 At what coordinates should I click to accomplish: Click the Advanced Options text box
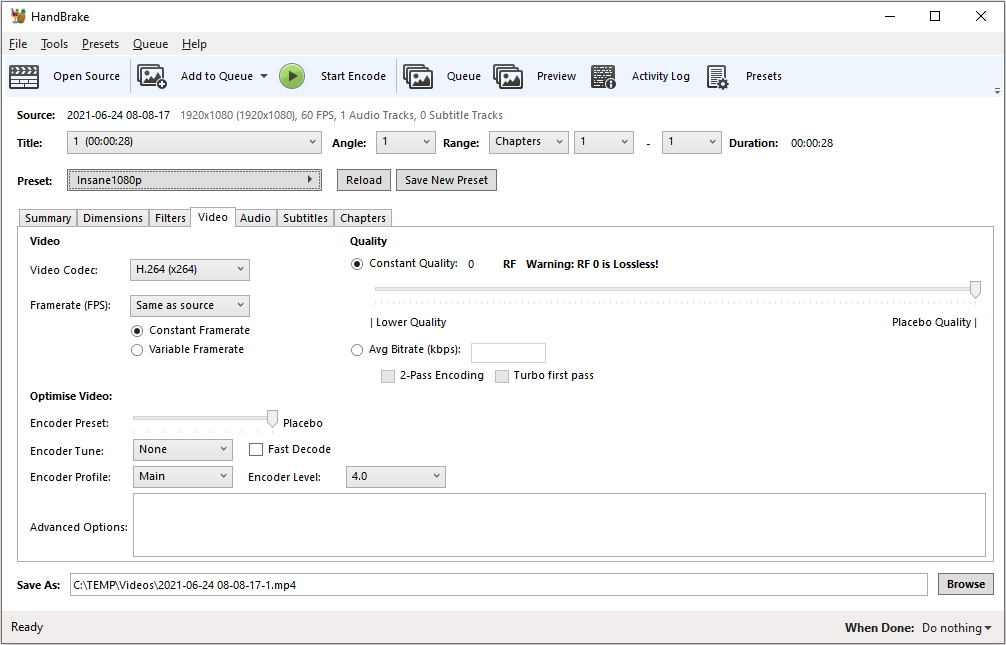point(559,525)
